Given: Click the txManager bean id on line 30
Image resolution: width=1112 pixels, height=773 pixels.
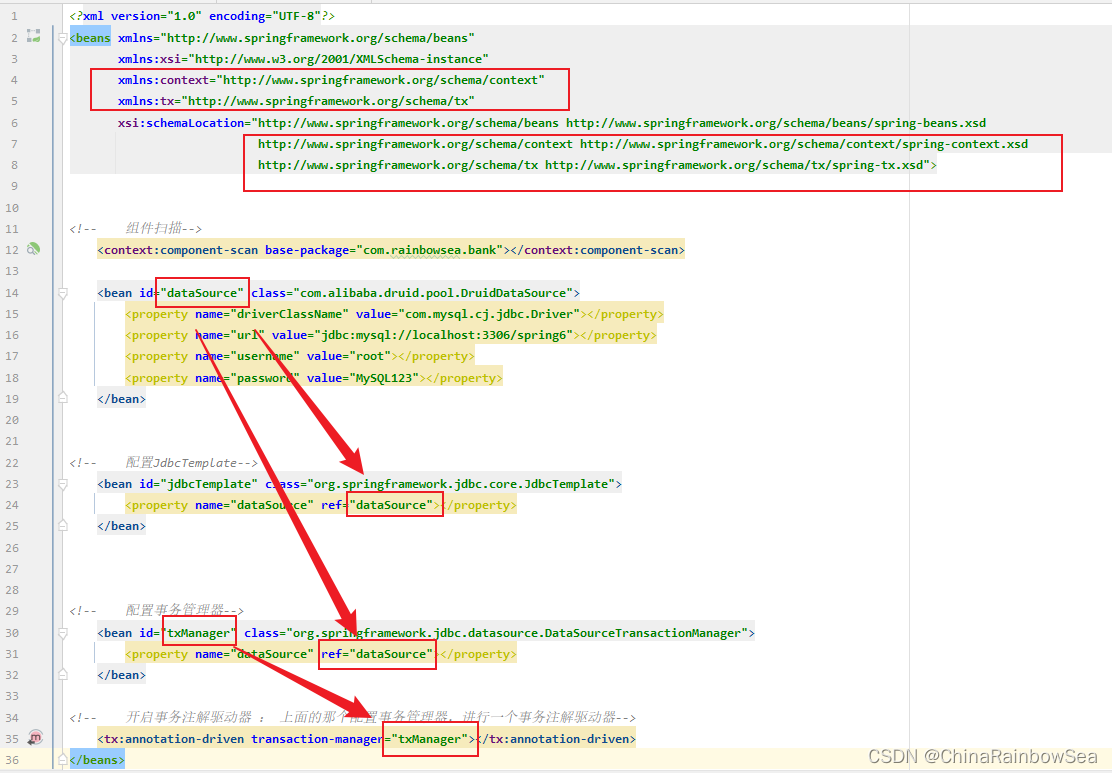Looking at the screenshot, I should (x=199, y=633).
